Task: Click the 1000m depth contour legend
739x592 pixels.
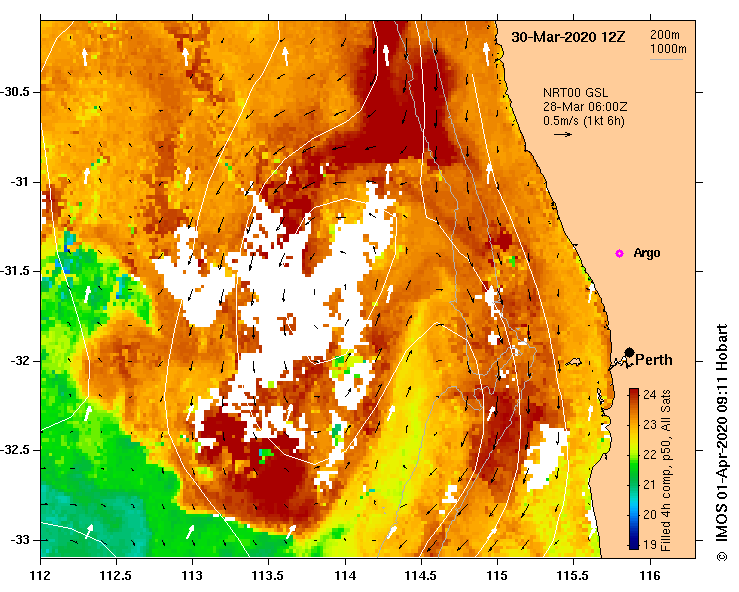Action: click(x=668, y=49)
